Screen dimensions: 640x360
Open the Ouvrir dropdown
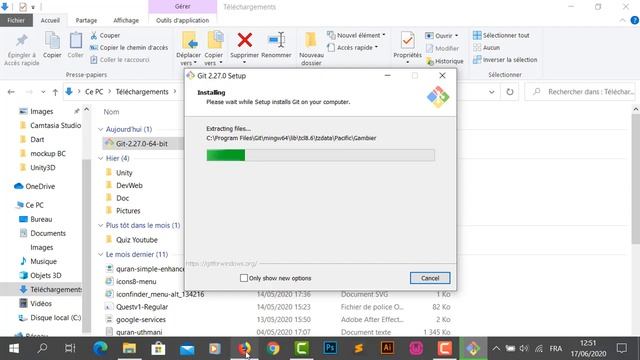click(441, 36)
